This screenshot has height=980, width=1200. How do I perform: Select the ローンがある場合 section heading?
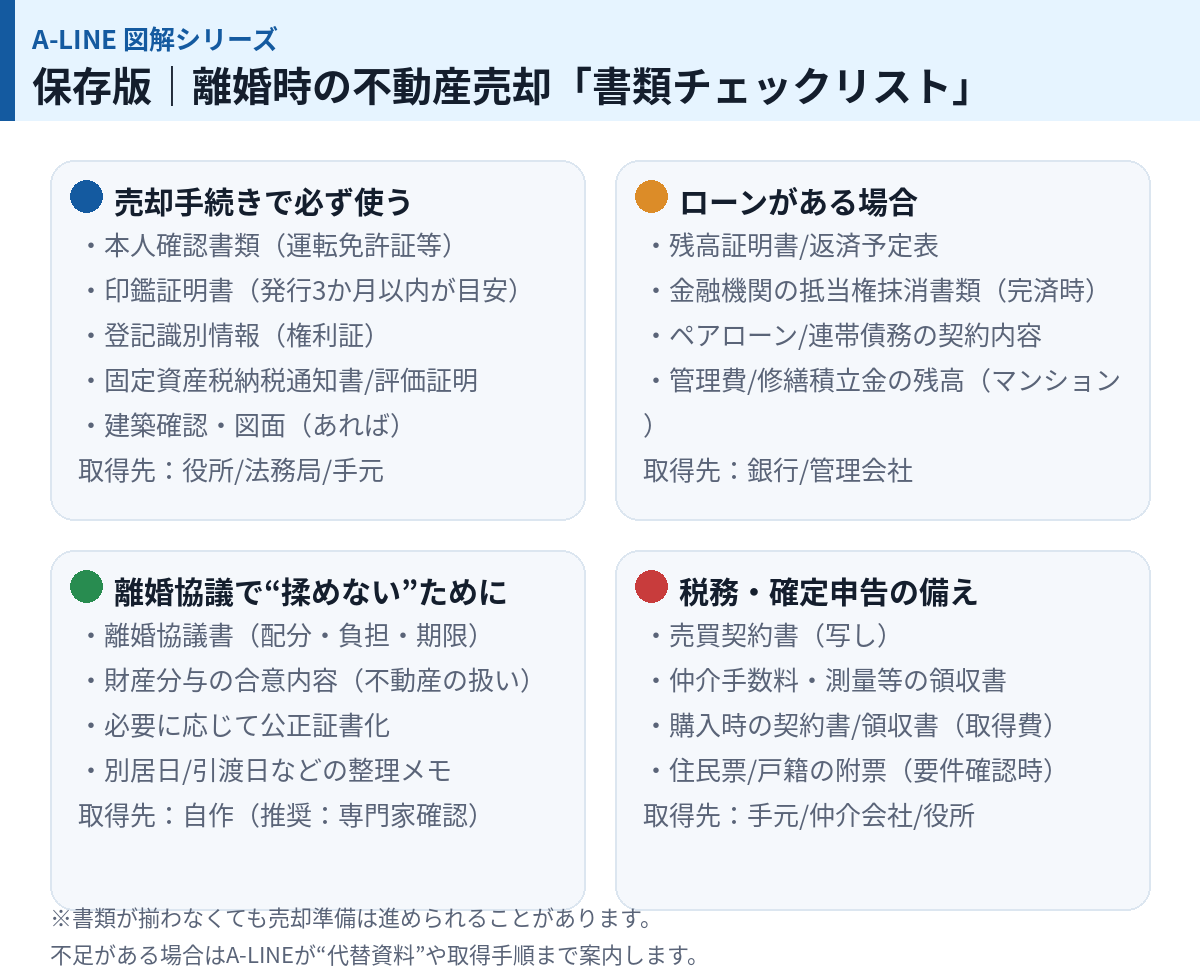pyautogui.click(x=798, y=202)
